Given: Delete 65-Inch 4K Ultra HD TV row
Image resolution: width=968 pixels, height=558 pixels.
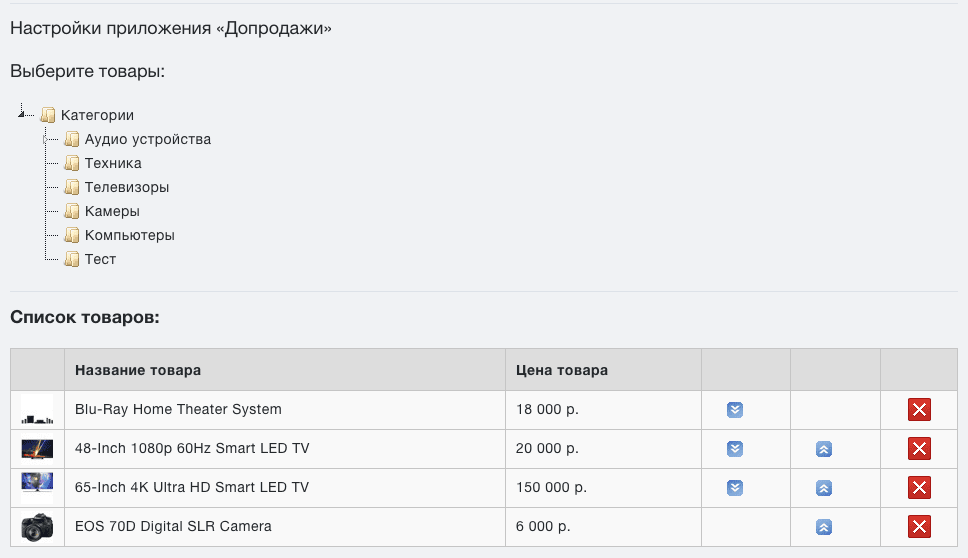Looking at the screenshot, I should click(919, 488).
